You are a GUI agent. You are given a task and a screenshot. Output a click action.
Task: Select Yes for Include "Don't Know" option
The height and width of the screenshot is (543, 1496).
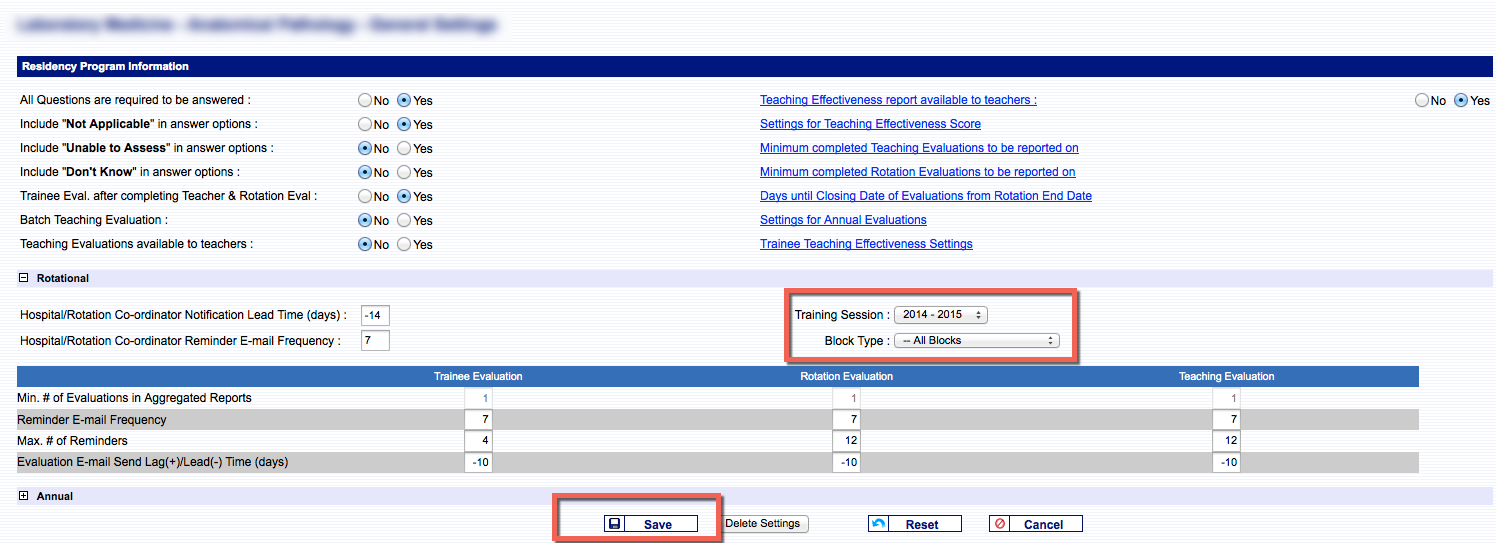[404, 173]
